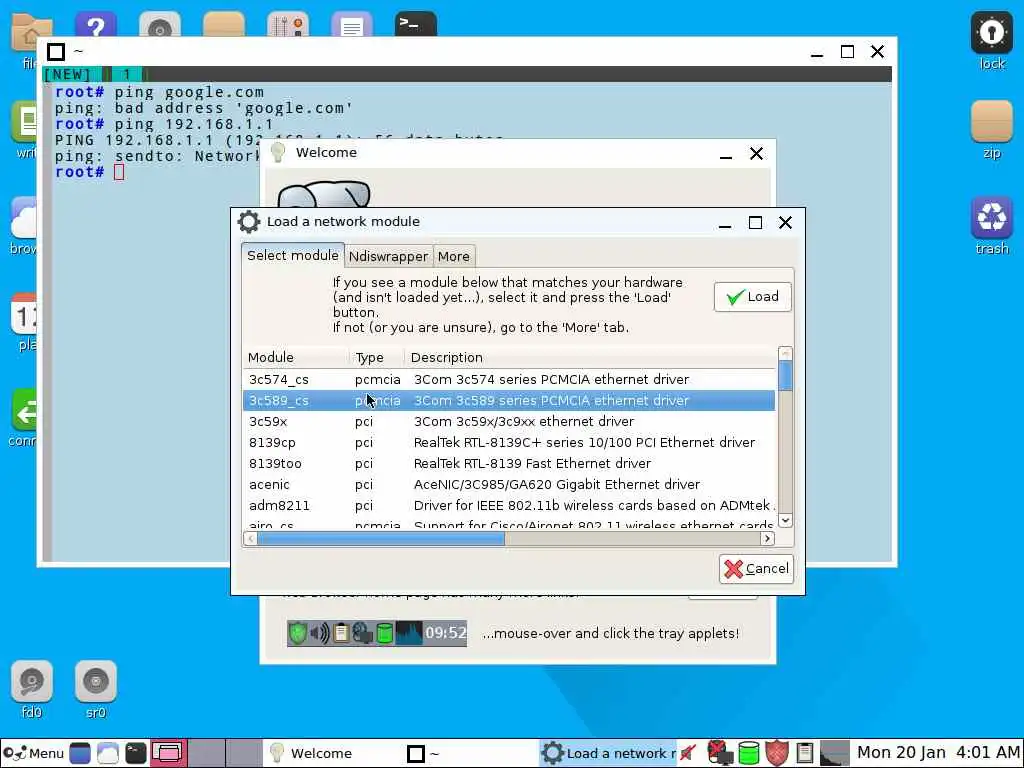Click the horizontal scrollbar's right arrow
The height and width of the screenshot is (768, 1024).
[767, 538]
